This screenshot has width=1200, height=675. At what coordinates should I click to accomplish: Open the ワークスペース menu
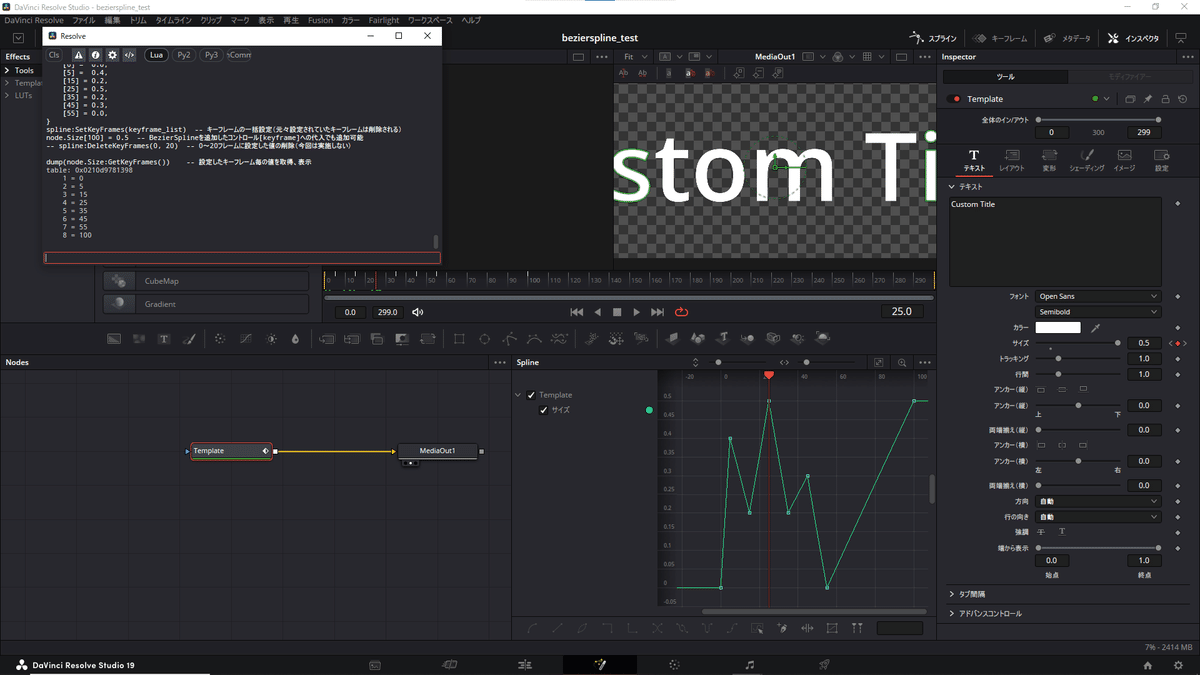coord(430,20)
